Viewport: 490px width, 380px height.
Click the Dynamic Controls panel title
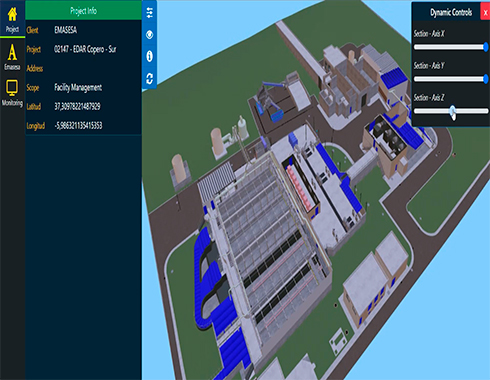click(451, 13)
